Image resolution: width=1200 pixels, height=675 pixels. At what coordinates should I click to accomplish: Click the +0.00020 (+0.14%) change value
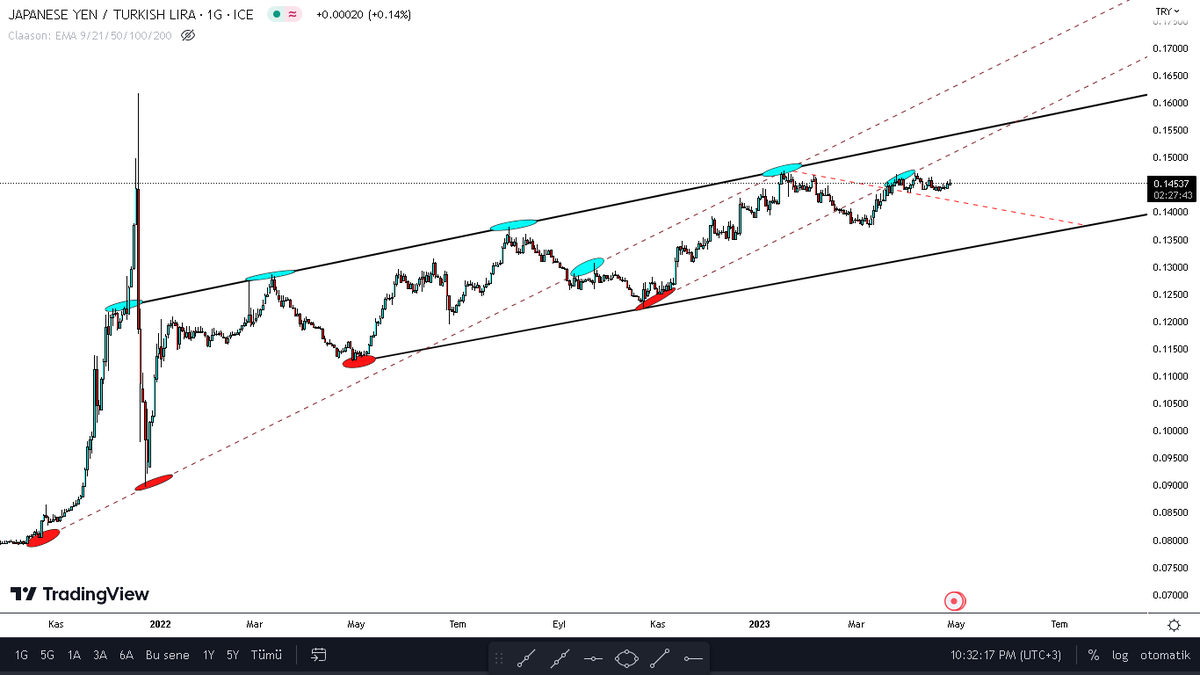[363, 15]
